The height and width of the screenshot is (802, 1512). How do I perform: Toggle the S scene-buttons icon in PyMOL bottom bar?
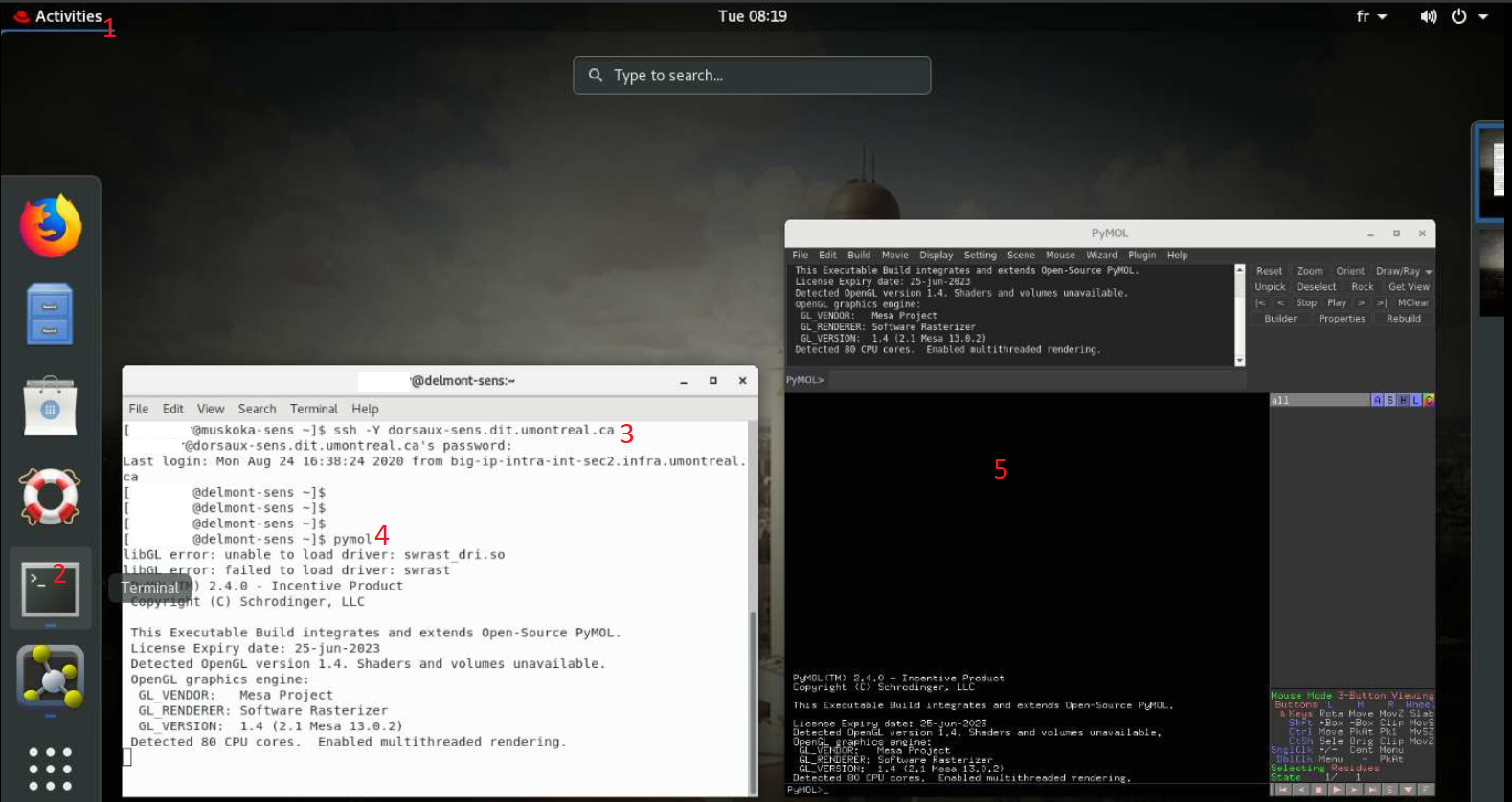[x=1389, y=790]
